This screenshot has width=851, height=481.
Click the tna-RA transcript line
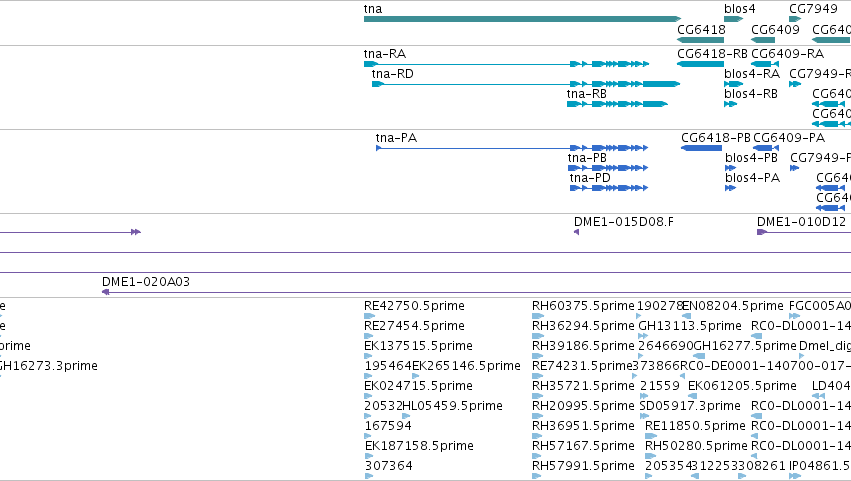point(506,64)
